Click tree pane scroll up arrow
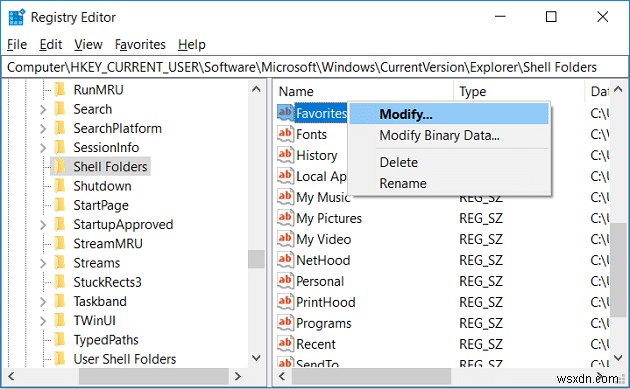The image size is (630, 389). pos(256,89)
